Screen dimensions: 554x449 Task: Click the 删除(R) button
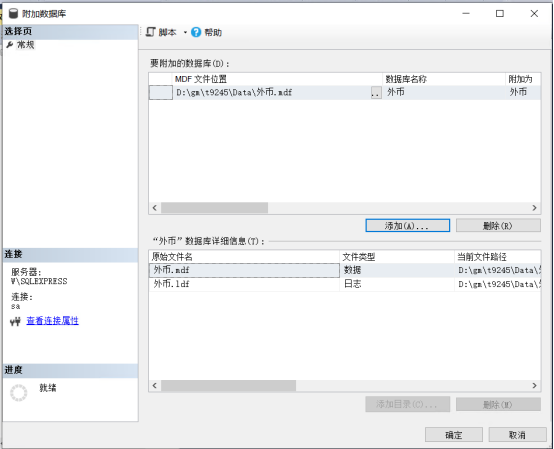pyautogui.click(x=498, y=225)
